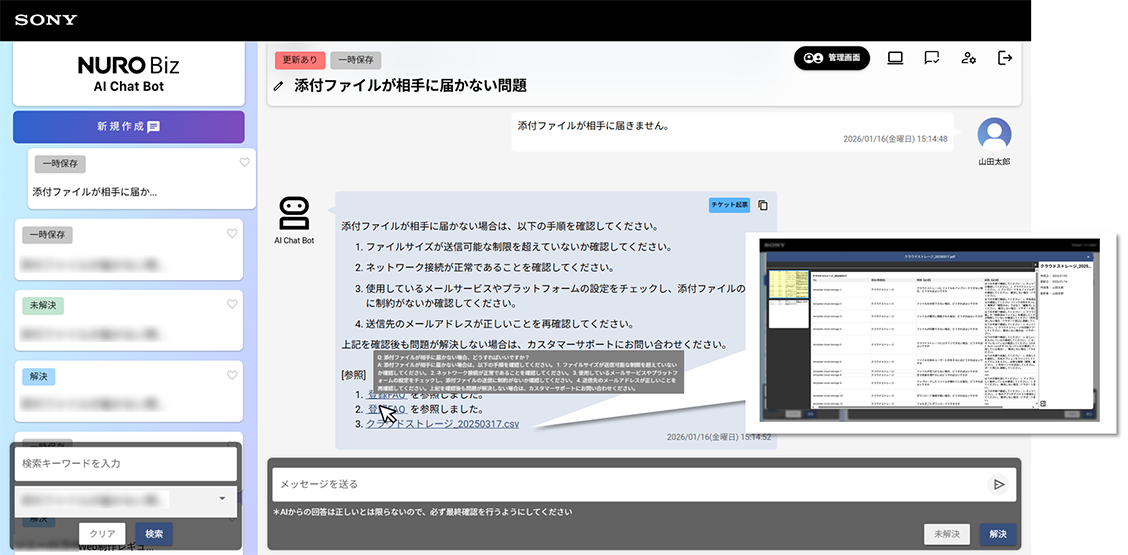This screenshot has width=1128, height=555.
Task: Click the laptop screen icon in header
Action: click(895, 58)
